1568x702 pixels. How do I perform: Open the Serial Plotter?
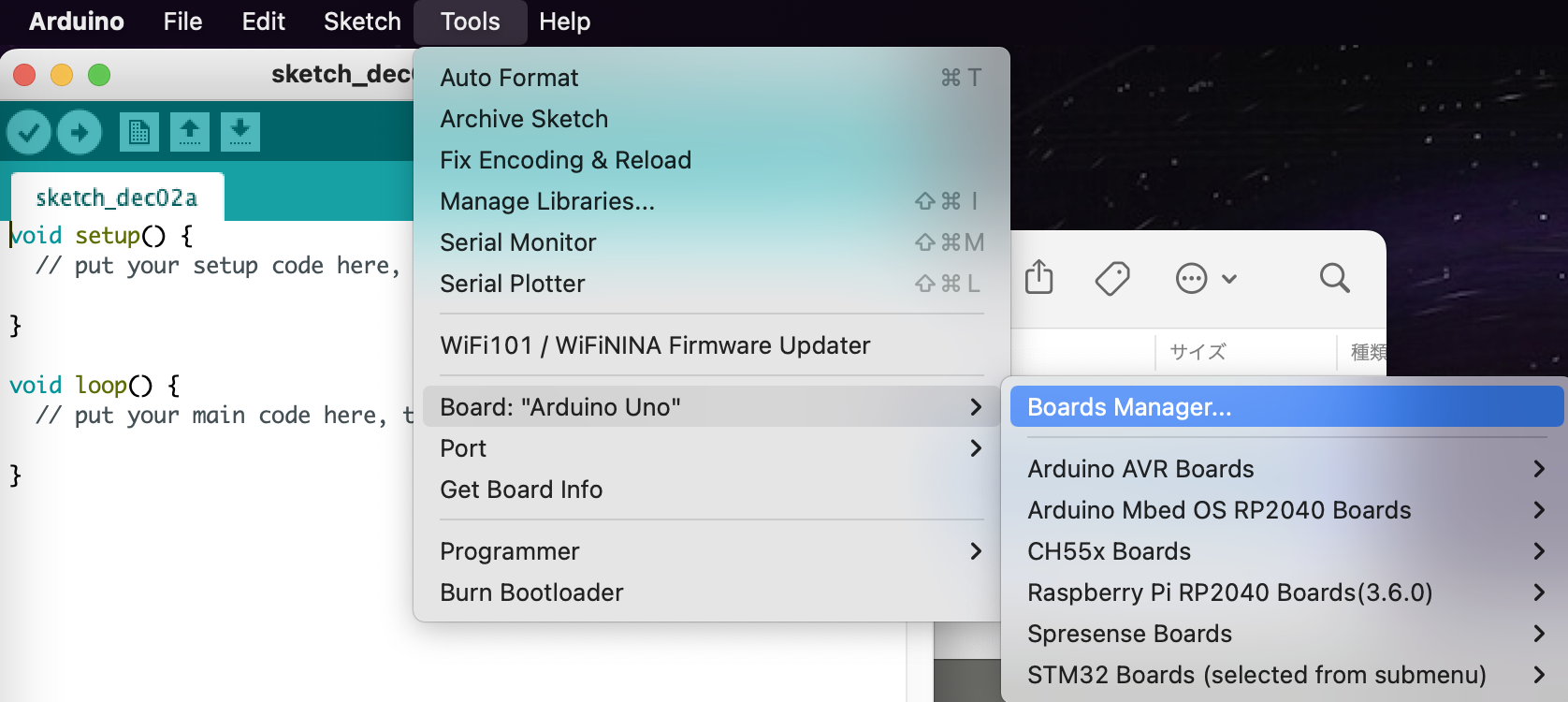tap(712, 284)
